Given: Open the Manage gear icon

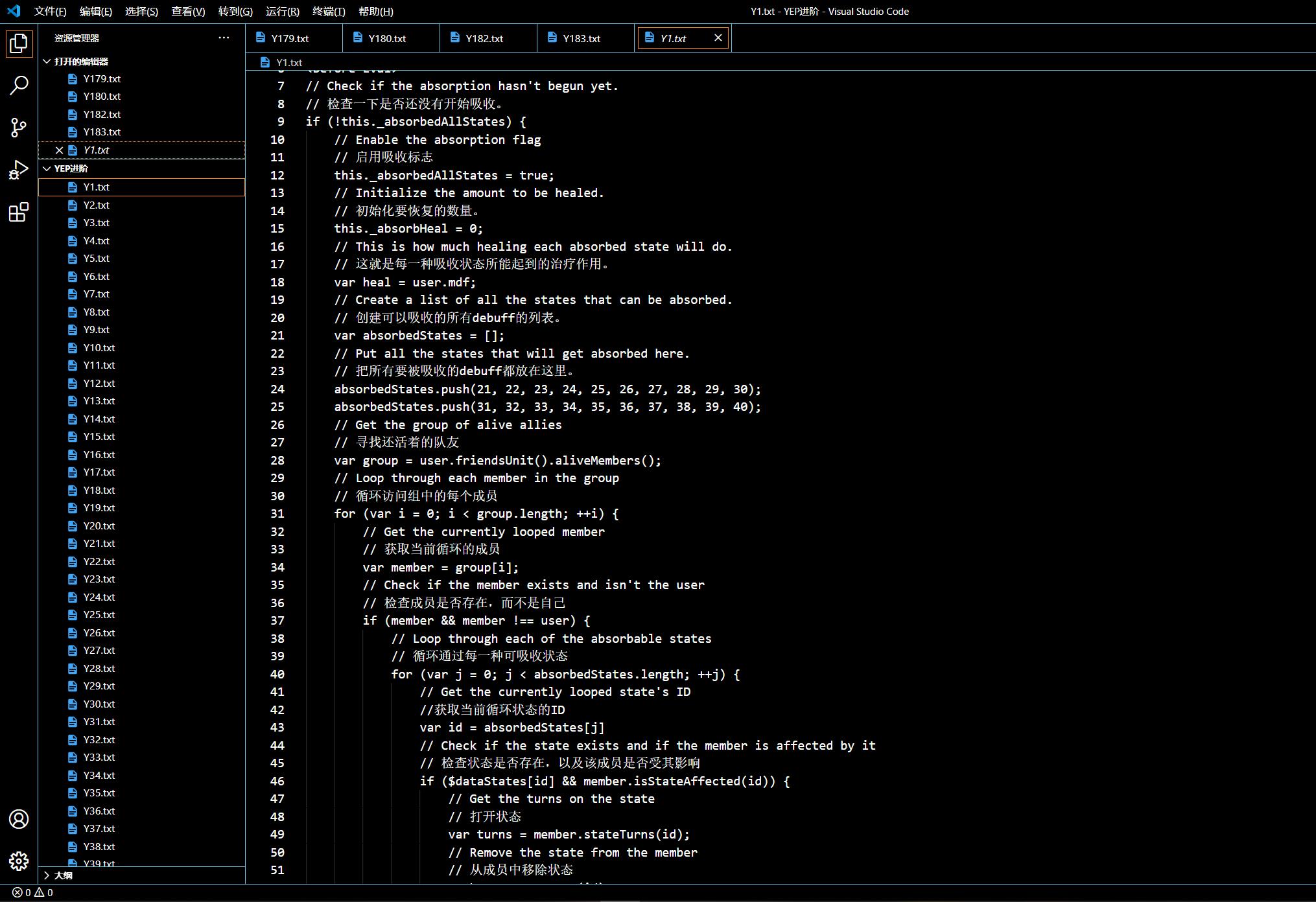Looking at the screenshot, I should click(19, 861).
